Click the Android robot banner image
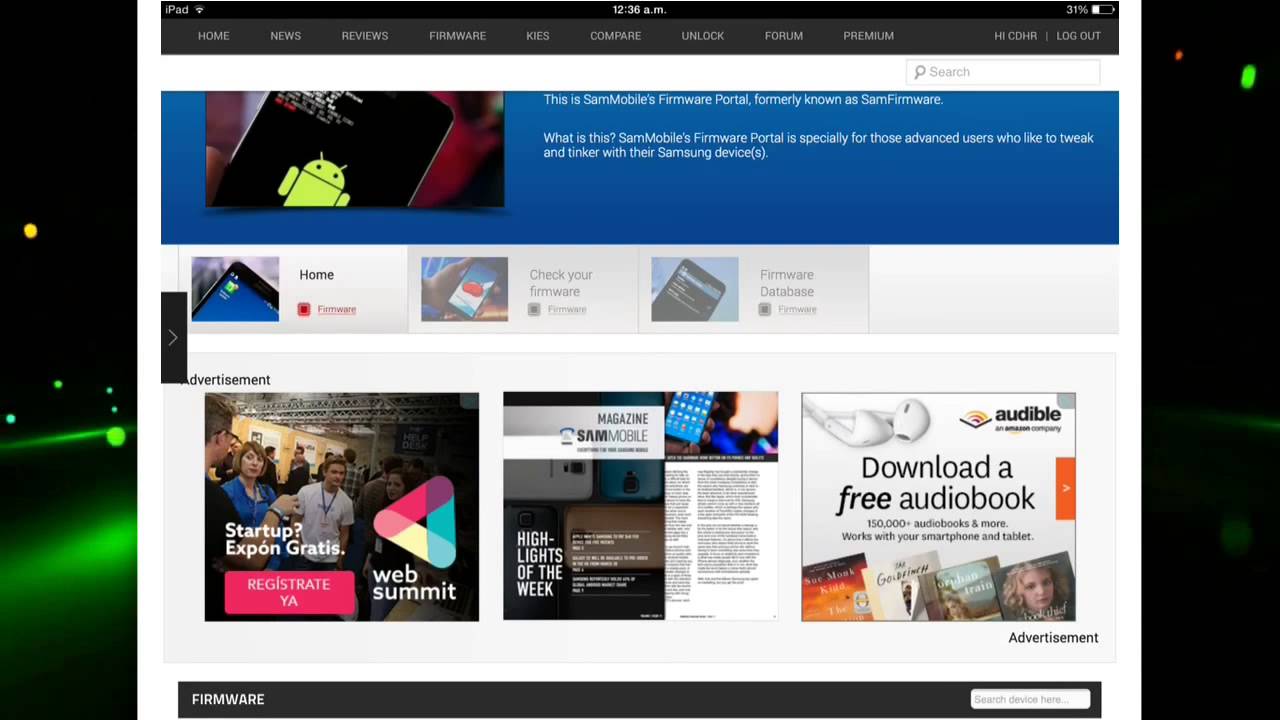1280x720 pixels. click(x=355, y=149)
